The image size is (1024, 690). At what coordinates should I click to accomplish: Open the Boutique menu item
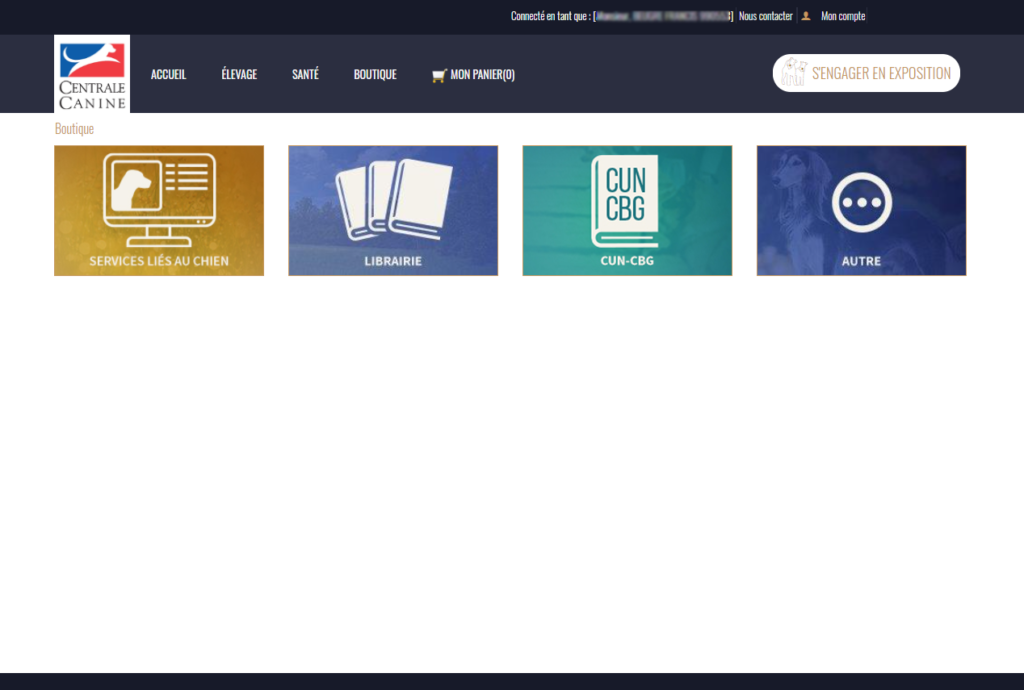click(x=375, y=74)
